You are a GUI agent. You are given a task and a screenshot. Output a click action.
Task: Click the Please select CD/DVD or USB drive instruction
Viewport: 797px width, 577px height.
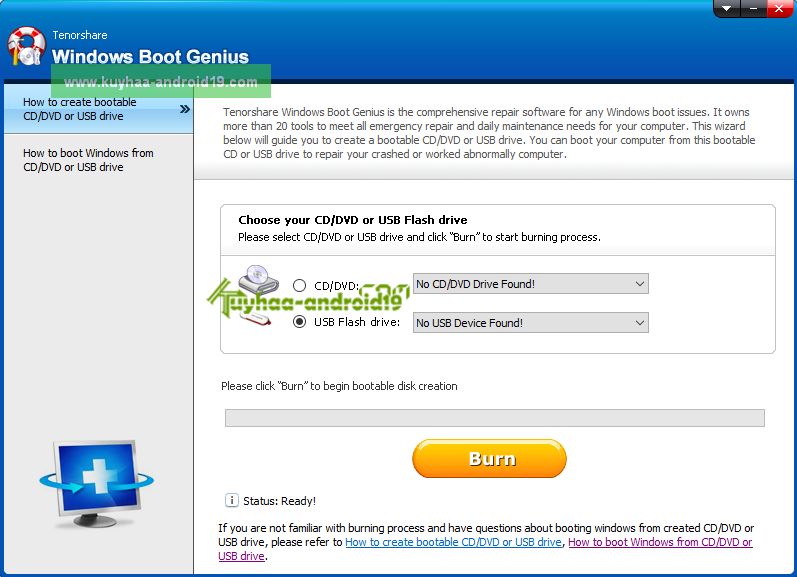419,237
